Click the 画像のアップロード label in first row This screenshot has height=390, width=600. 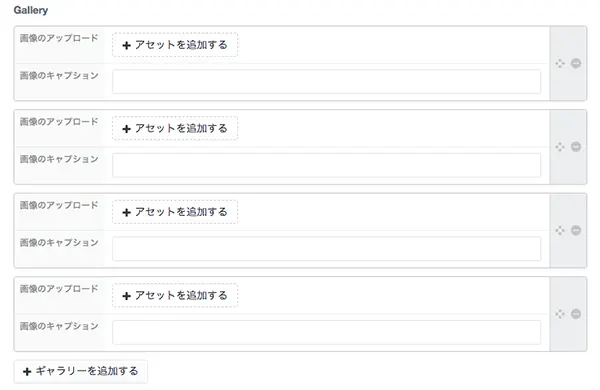coord(59,38)
